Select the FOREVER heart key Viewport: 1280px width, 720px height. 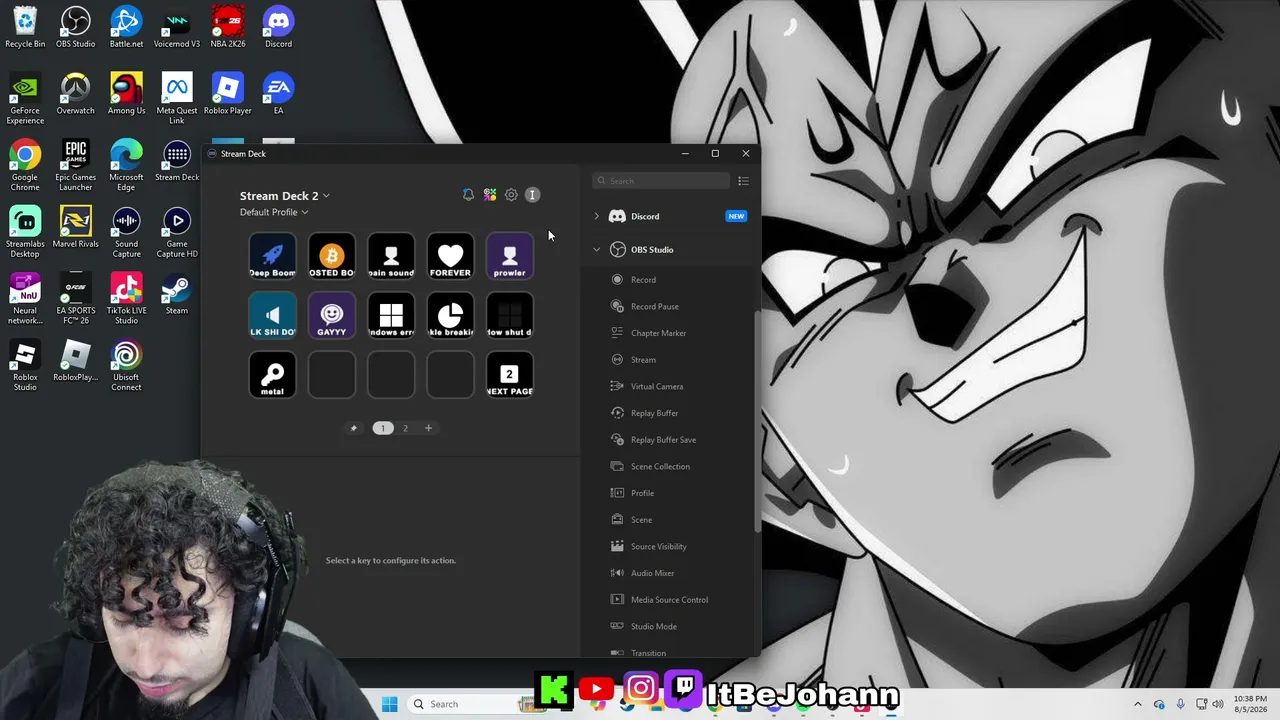click(x=450, y=257)
